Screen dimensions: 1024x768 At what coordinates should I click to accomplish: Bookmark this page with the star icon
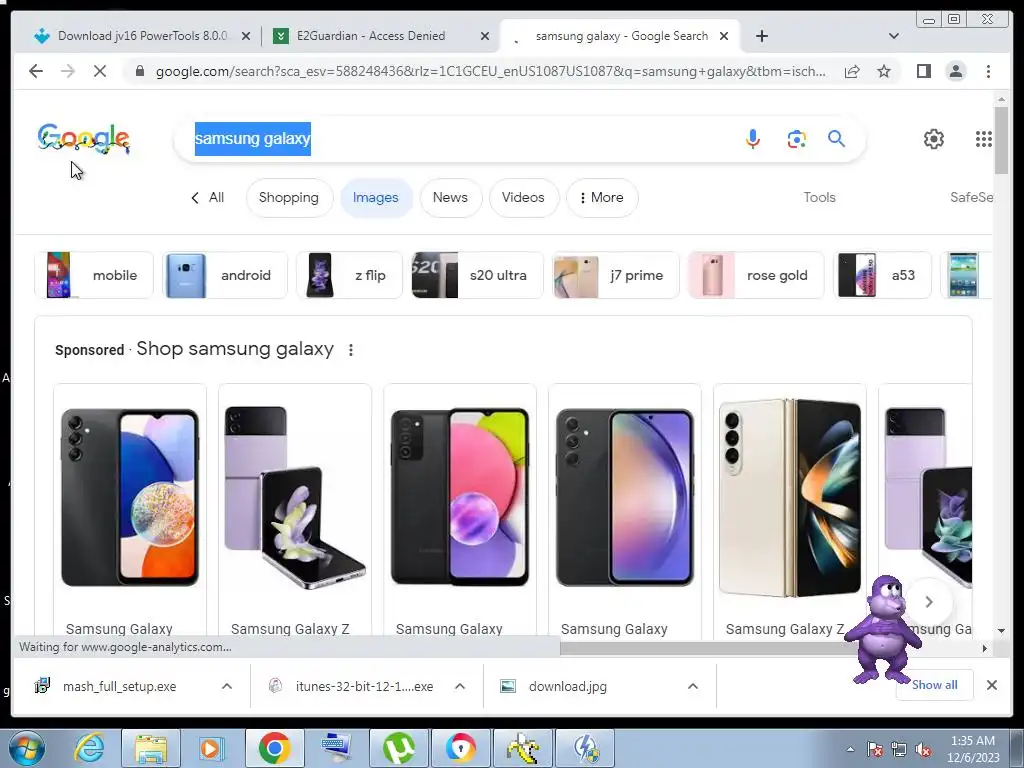[884, 71]
